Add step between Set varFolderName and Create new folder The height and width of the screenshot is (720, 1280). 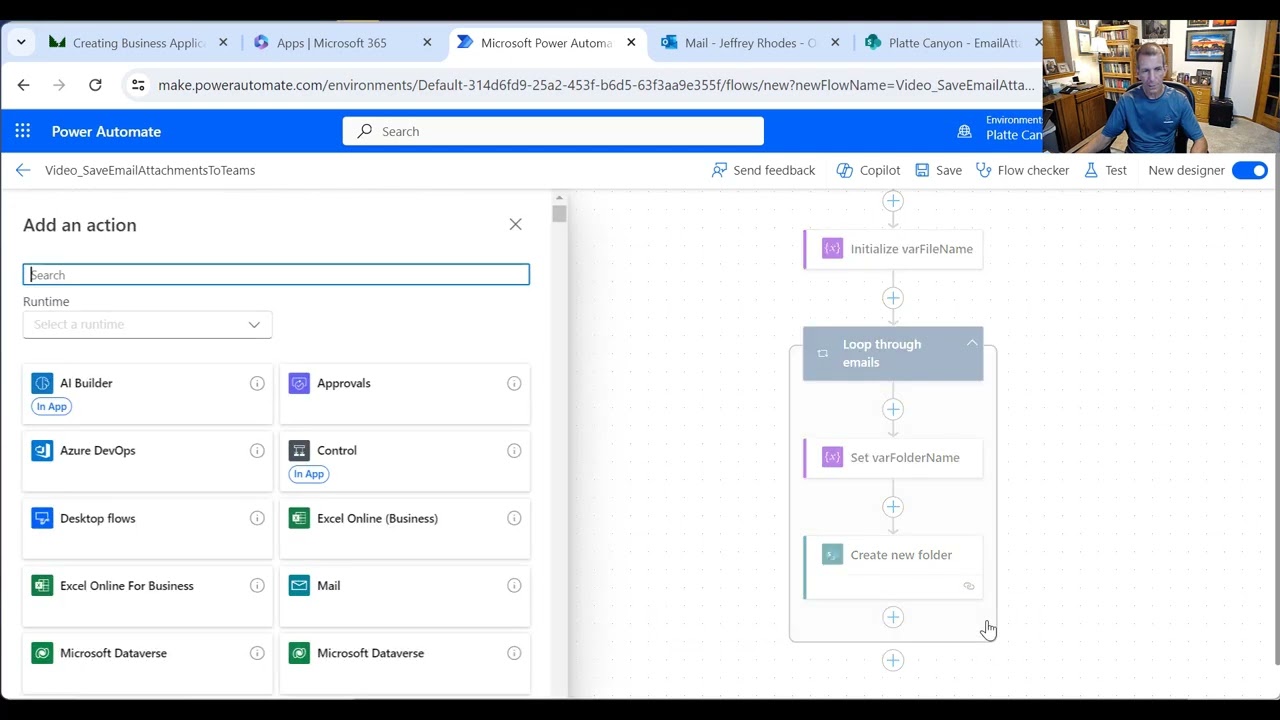893,507
